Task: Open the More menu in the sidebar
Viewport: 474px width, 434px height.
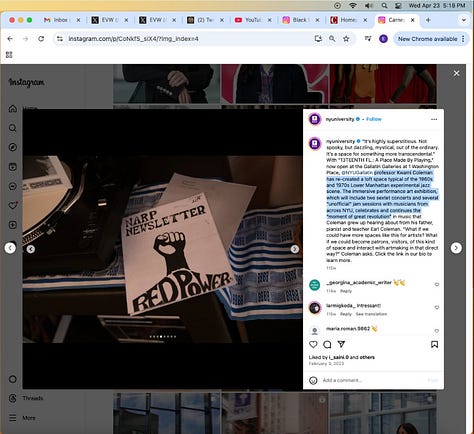Action: coord(22,418)
